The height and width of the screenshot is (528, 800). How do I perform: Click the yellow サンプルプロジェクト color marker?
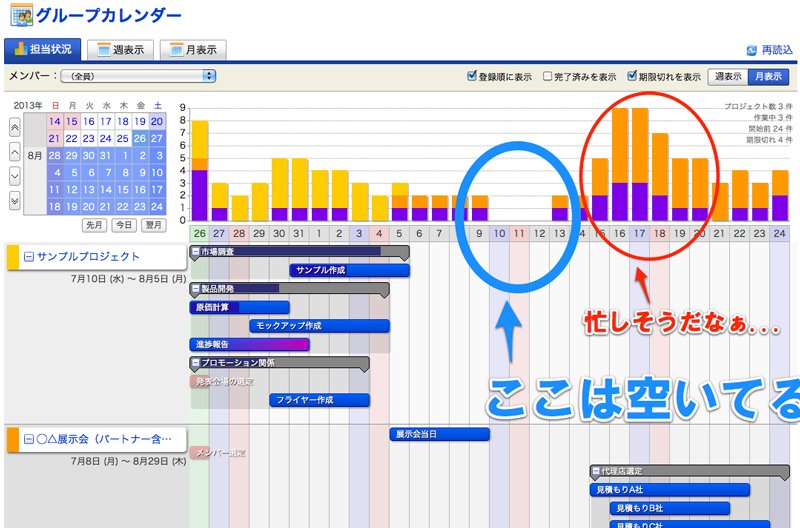(x=13, y=257)
